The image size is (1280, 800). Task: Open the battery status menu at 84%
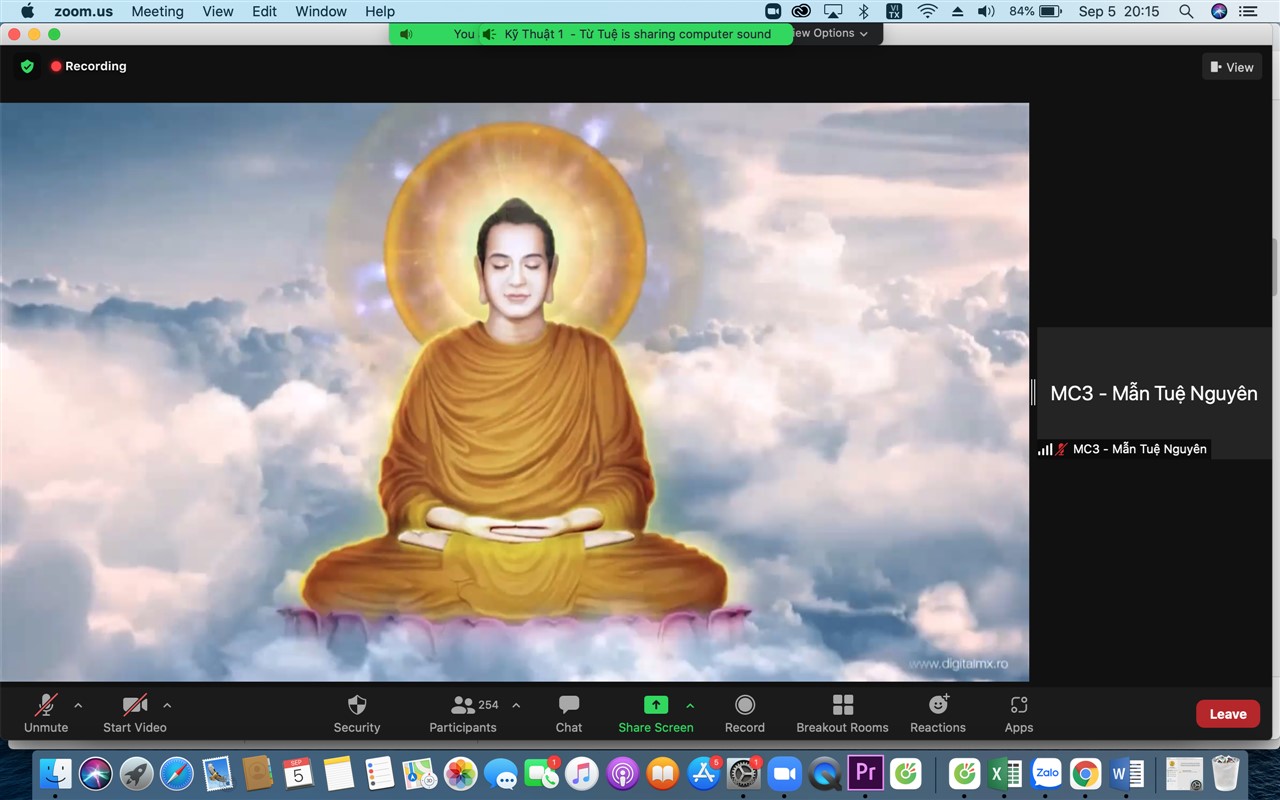tap(1035, 11)
